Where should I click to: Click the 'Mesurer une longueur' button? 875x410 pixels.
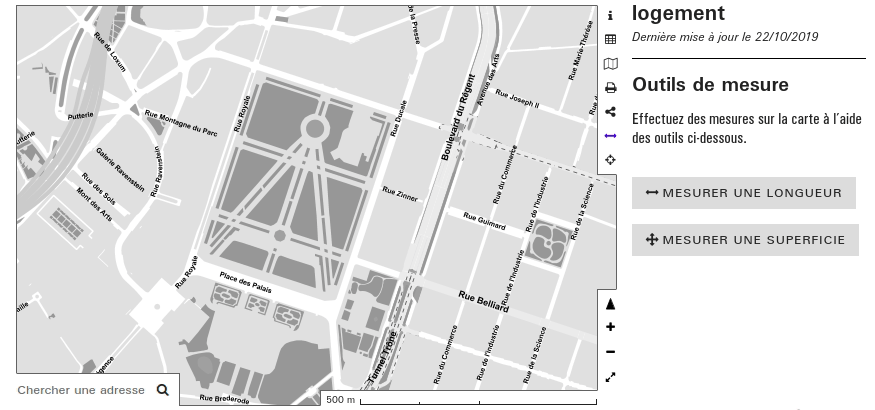[743, 193]
